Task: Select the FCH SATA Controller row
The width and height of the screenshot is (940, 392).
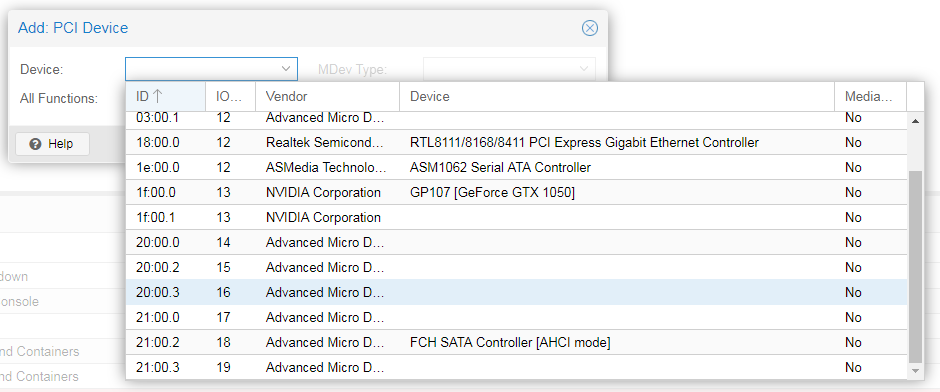Action: [517, 342]
